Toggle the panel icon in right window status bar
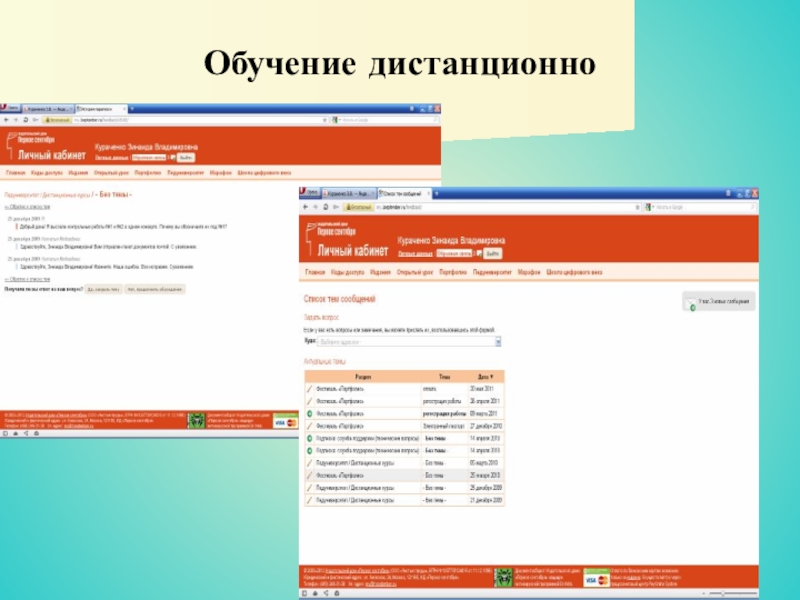Screen dimensions: 800x600 coord(305,593)
